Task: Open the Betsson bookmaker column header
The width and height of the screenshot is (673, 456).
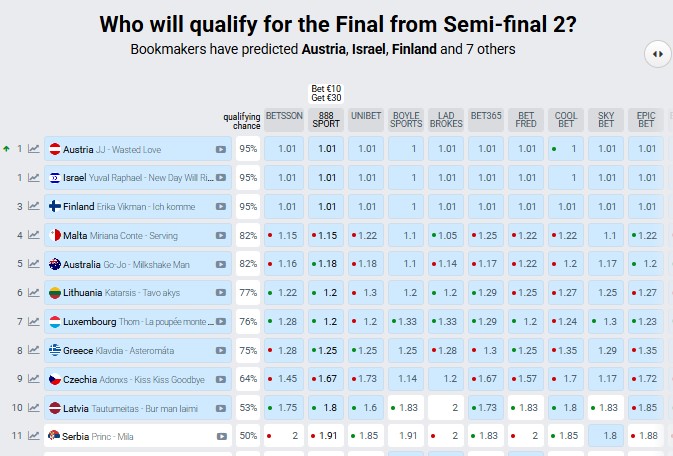Action: coord(284,120)
